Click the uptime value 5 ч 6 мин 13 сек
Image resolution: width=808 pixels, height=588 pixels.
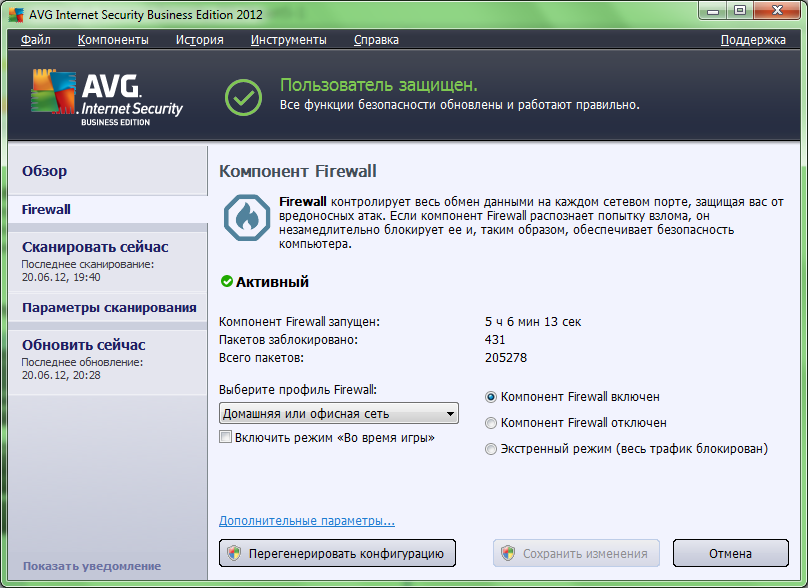pos(533,322)
